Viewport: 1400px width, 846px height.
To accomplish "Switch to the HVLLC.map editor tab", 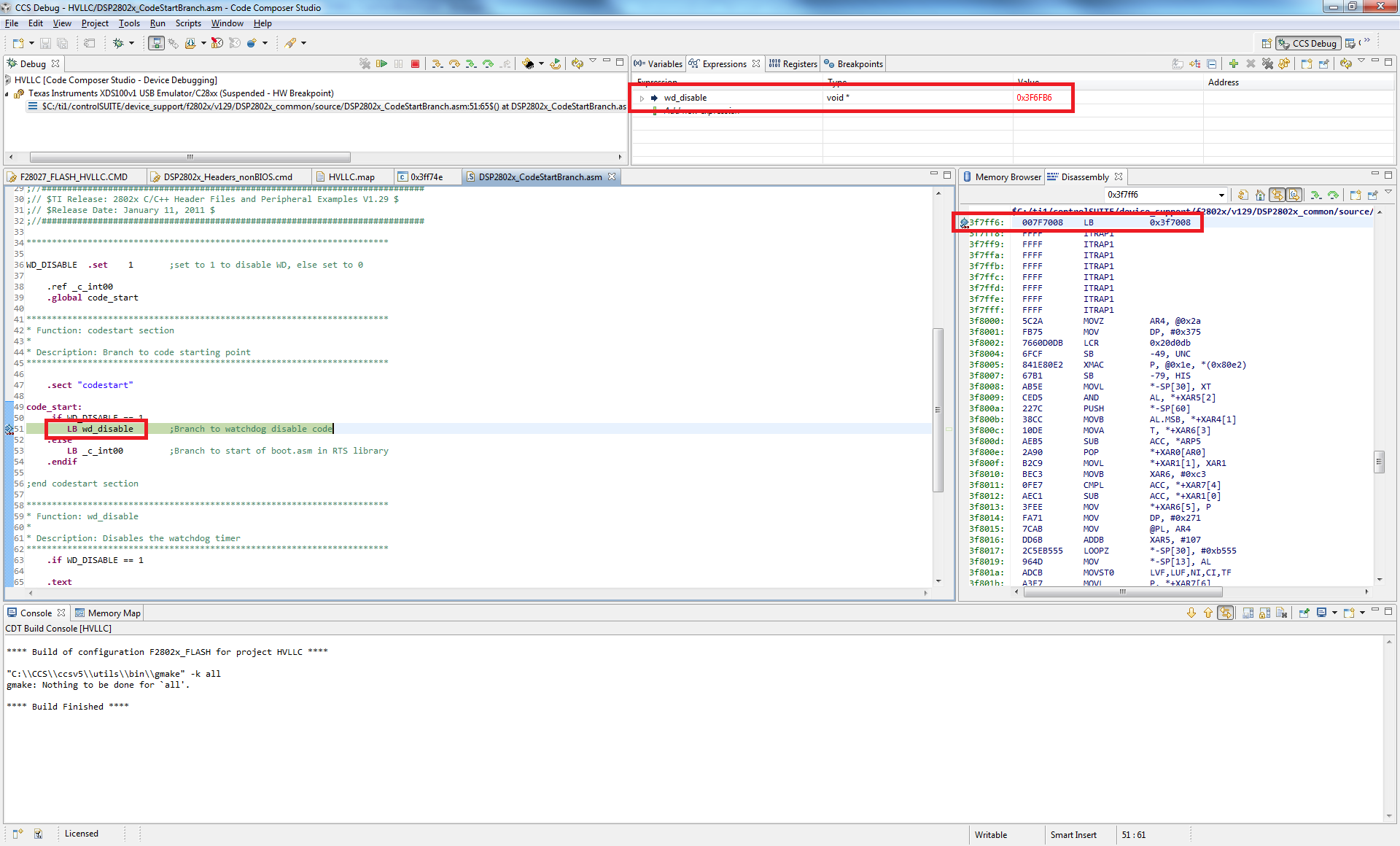I will [351, 177].
